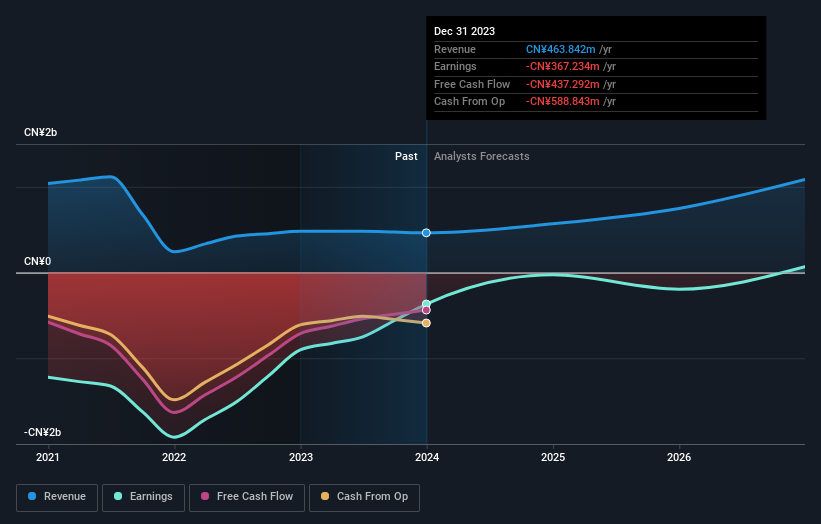Click the pink Free Cash Flow marker
This screenshot has width=821, height=524.
click(x=426, y=310)
